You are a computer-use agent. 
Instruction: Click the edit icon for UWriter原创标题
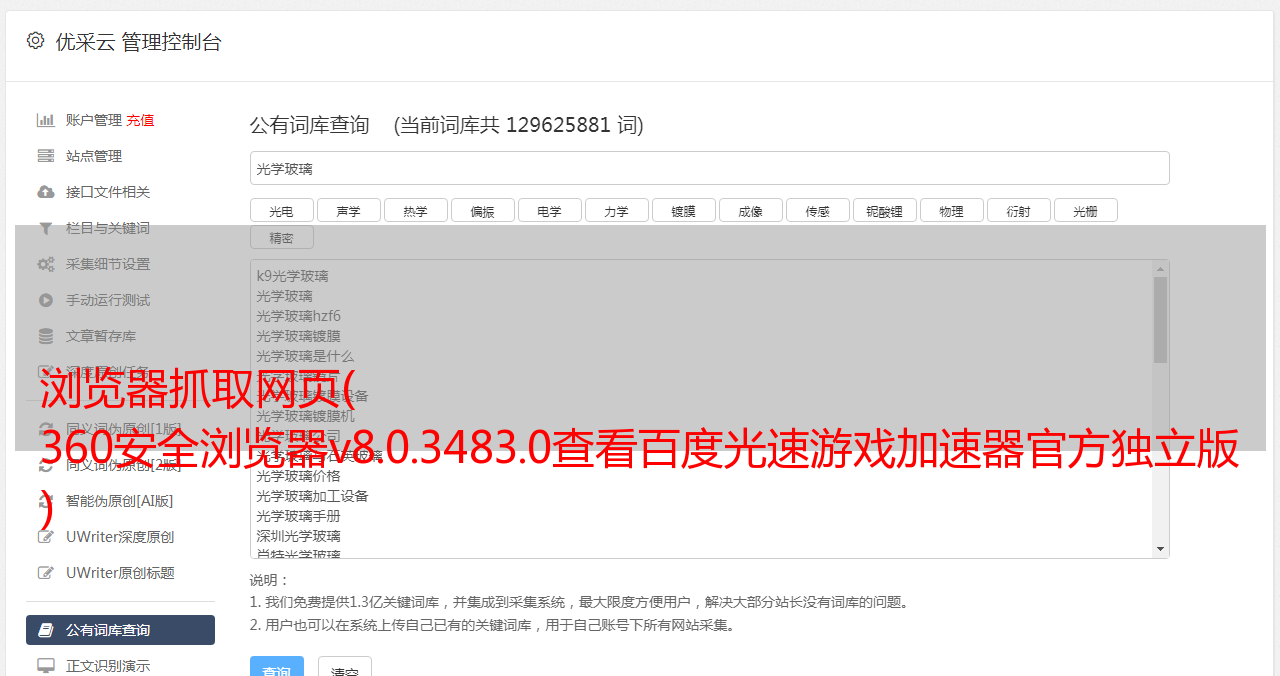[46, 573]
